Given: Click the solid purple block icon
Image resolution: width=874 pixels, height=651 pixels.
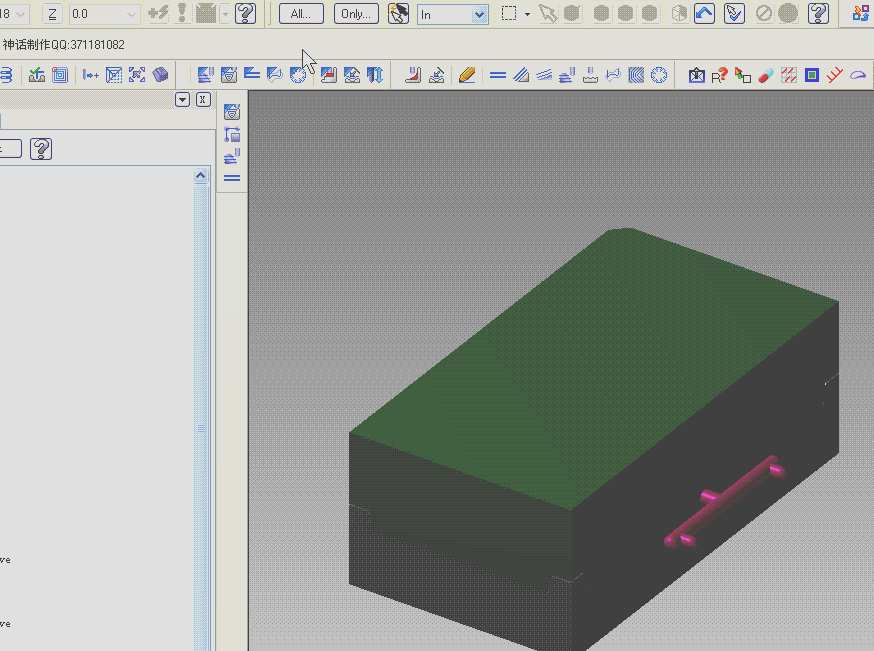Looking at the screenshot, I should 161,75.
